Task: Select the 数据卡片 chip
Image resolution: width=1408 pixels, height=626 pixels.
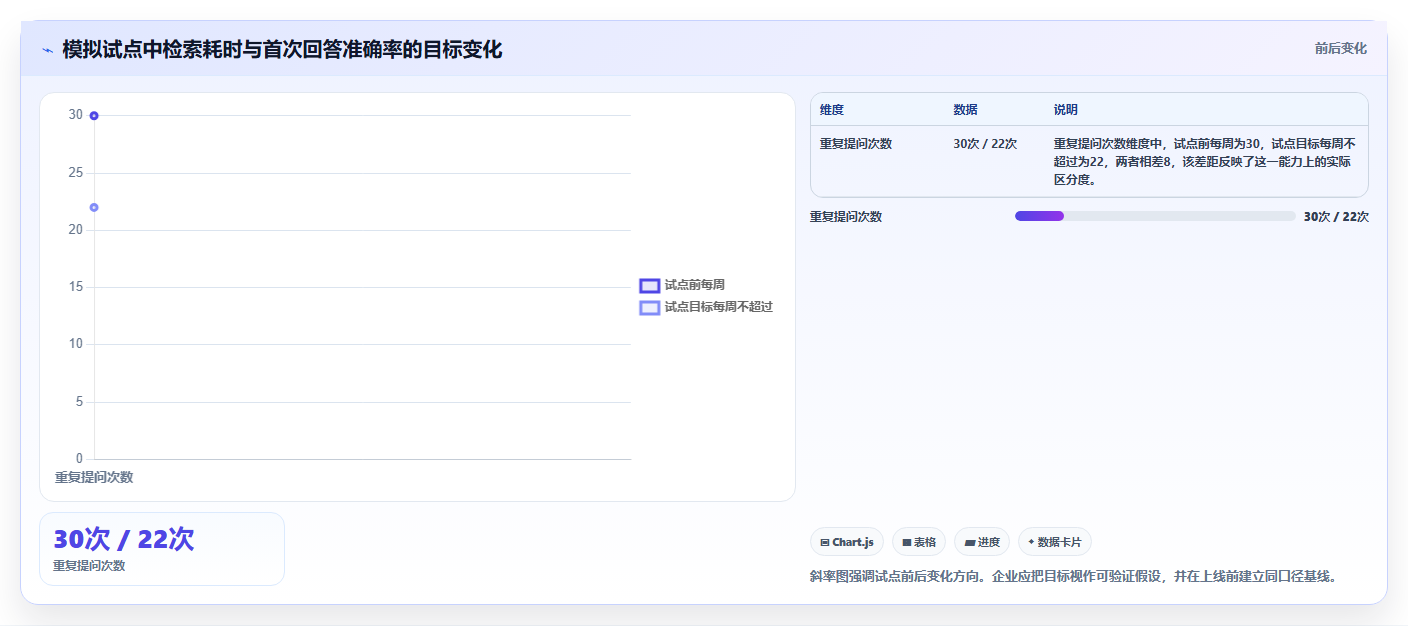Action: click(x=1055, y=542)
